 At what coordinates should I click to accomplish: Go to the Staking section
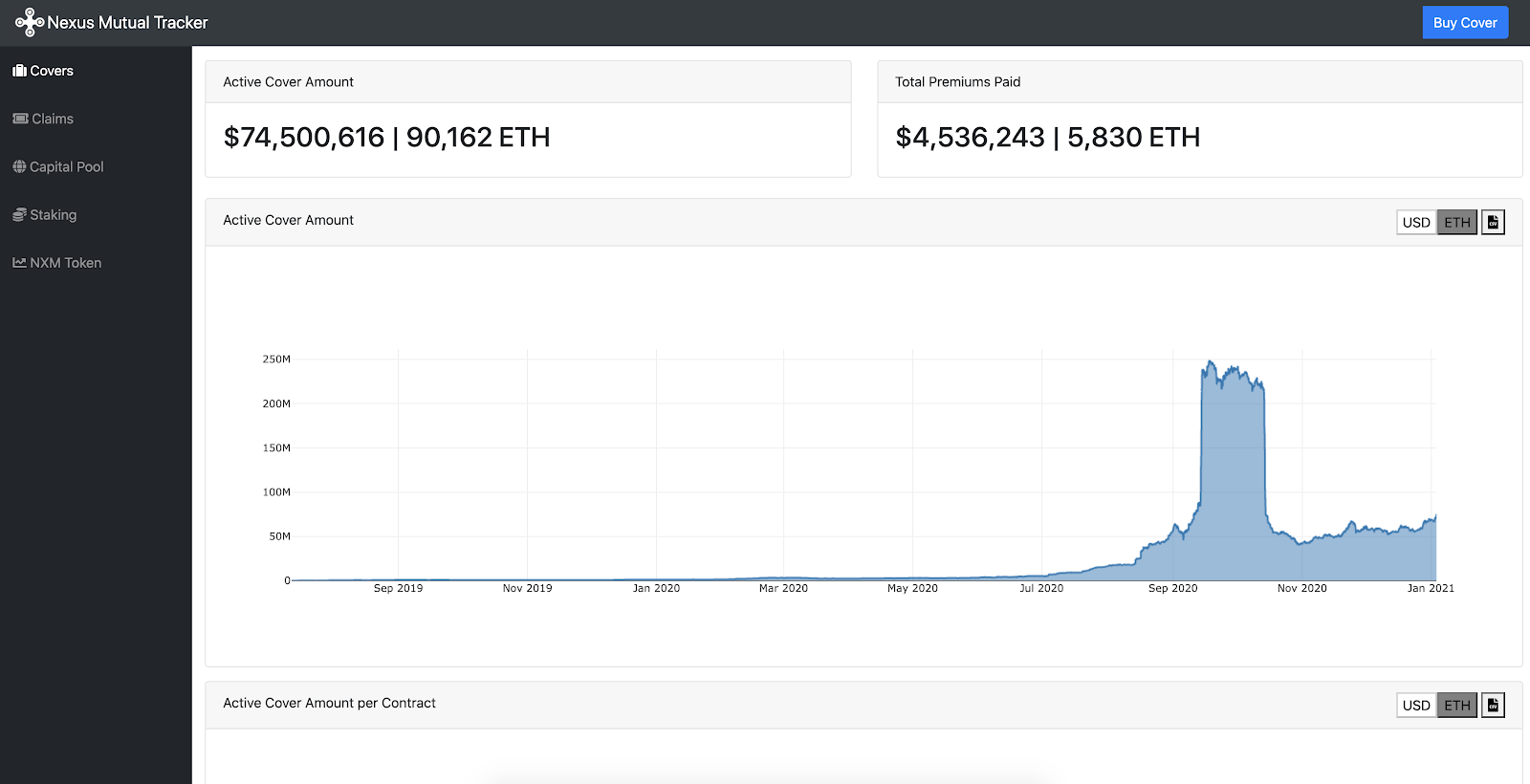45,215
